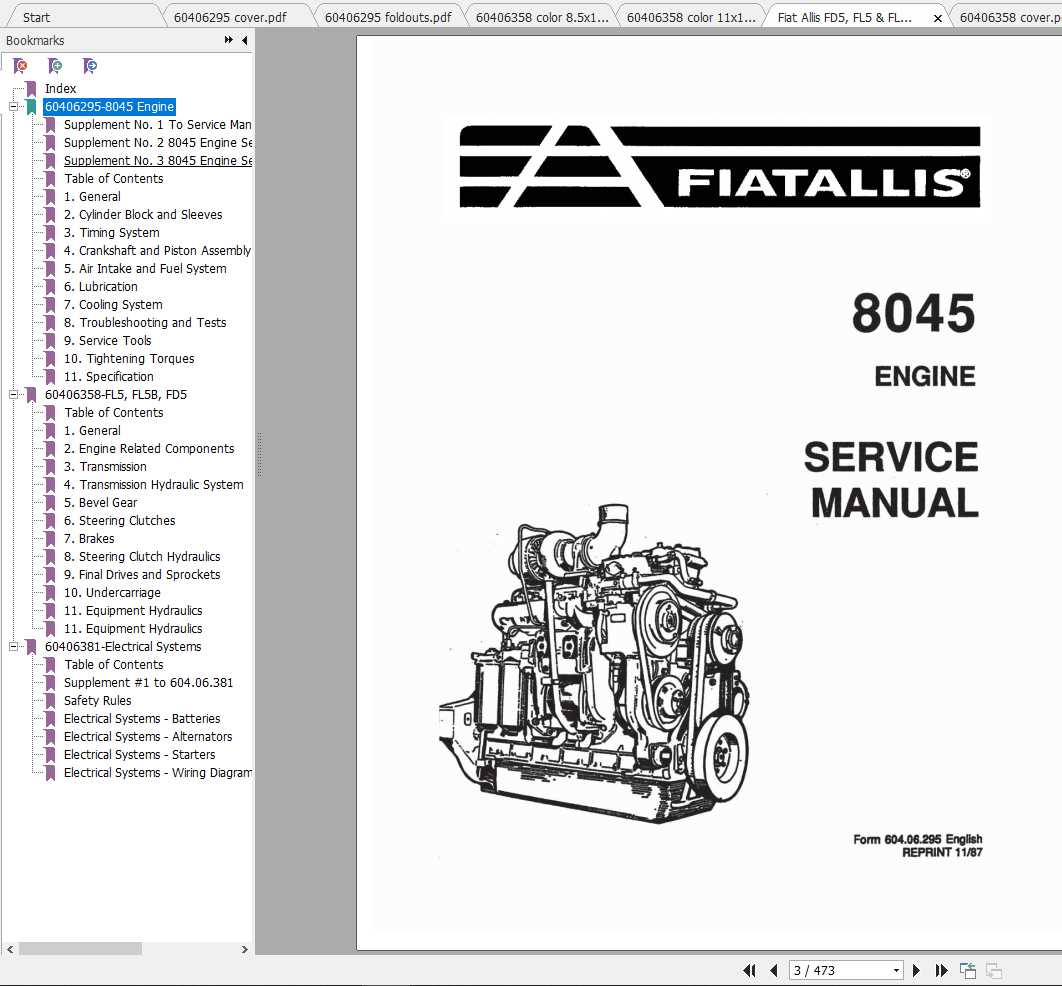1062x986 pixels.
Task: Go to the next page
Action: 916,970
